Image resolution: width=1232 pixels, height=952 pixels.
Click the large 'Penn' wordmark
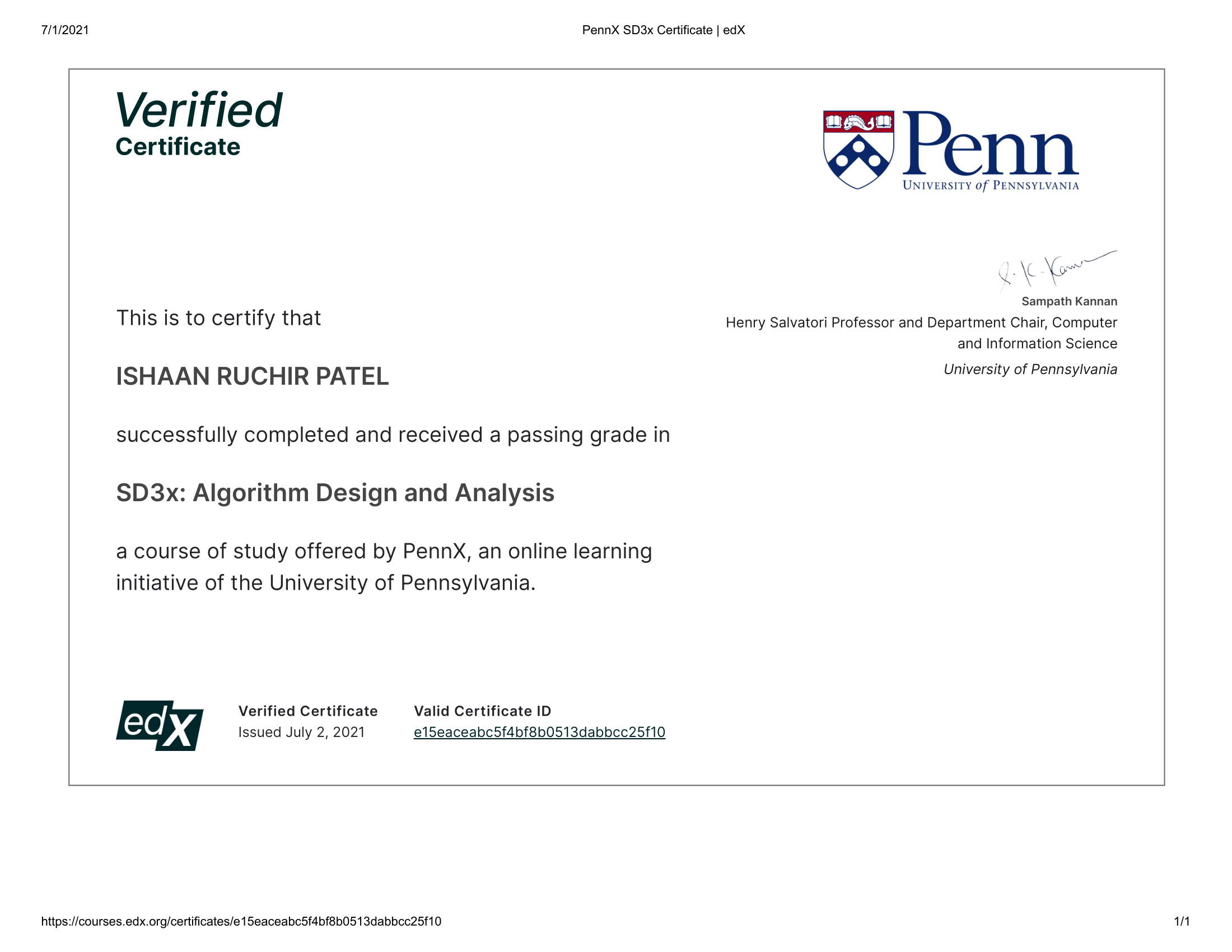tap(991, 143)
